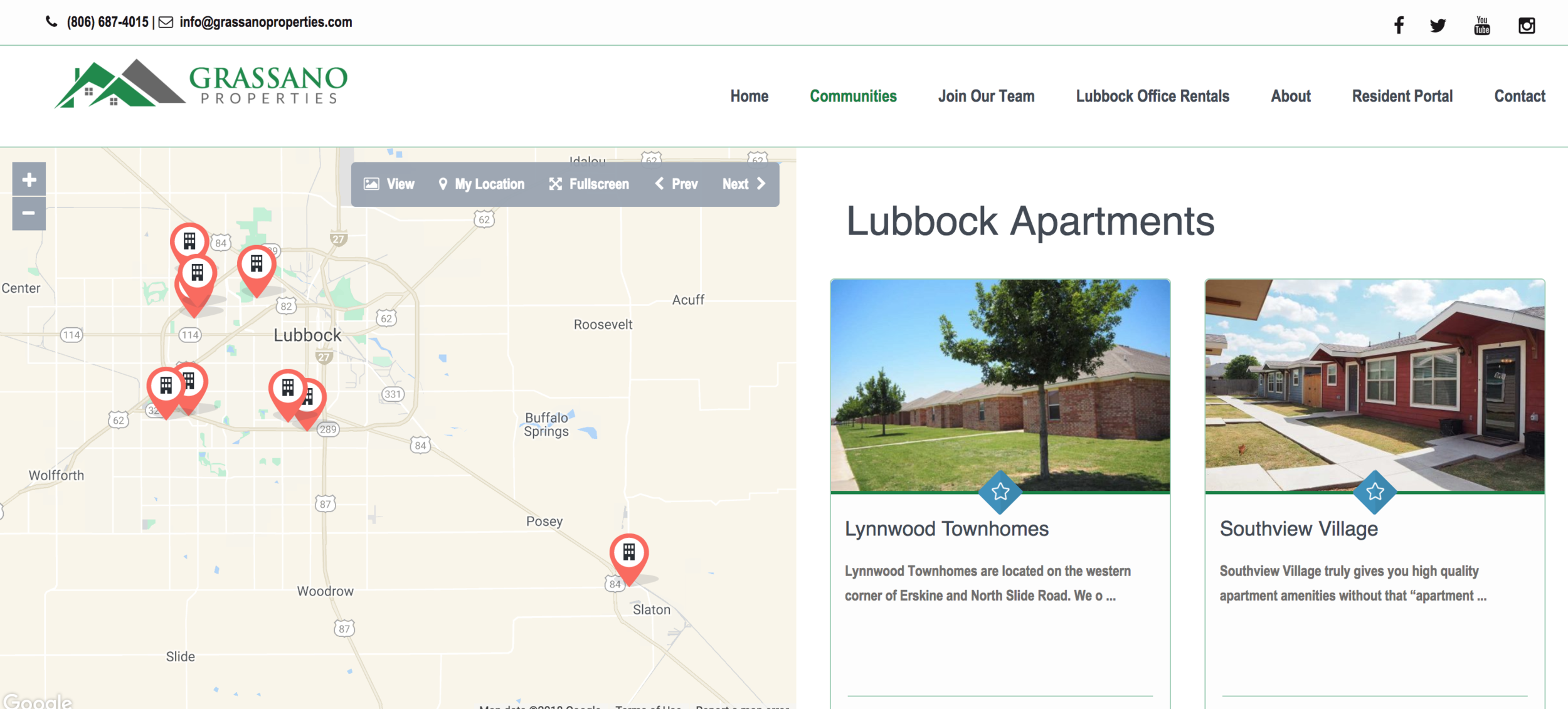Open the Resident Portal menu item
The image size is (1568, 709).
pos(1402,96)
